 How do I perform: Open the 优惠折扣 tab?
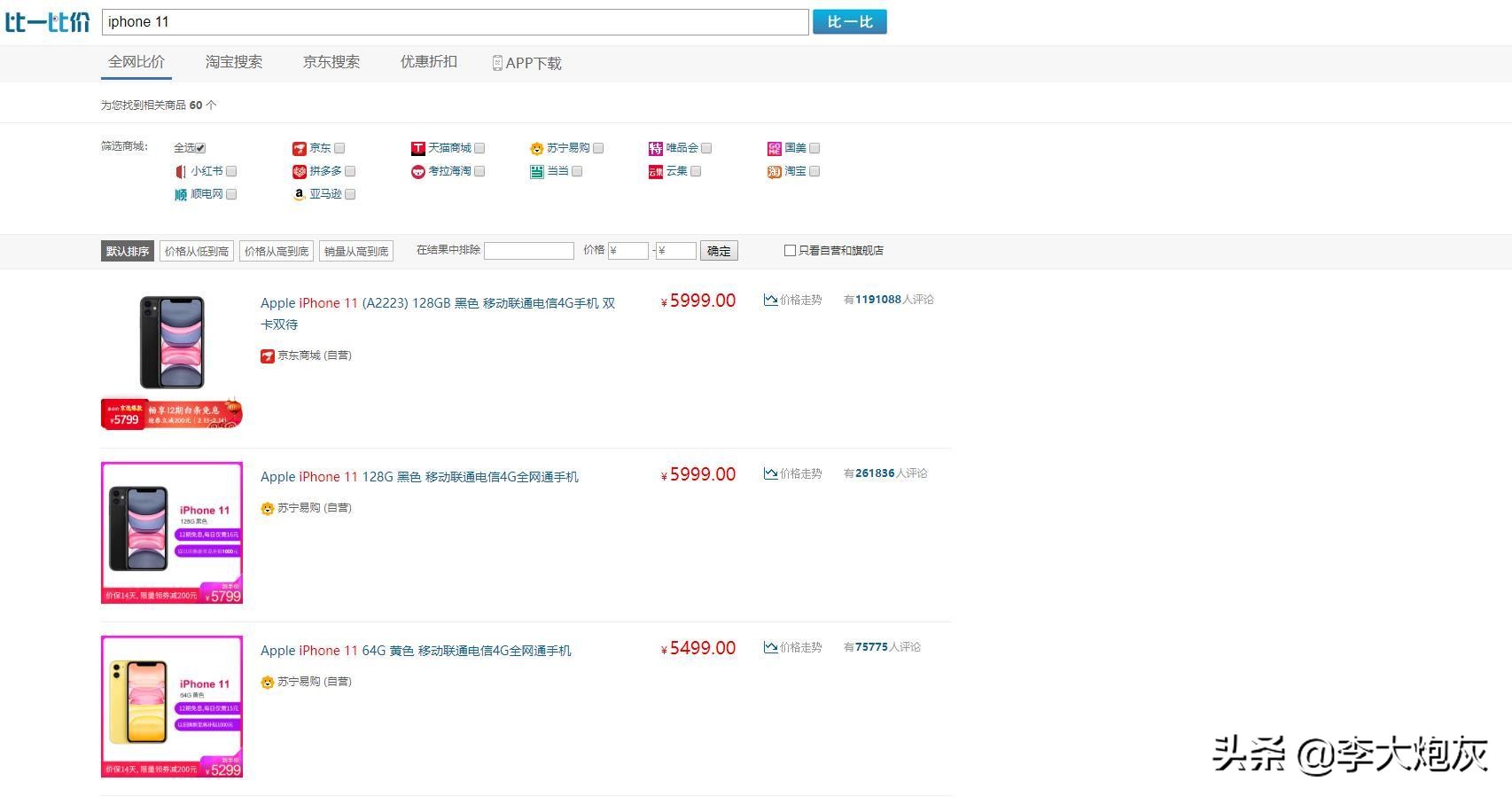(x=429, y=62)
